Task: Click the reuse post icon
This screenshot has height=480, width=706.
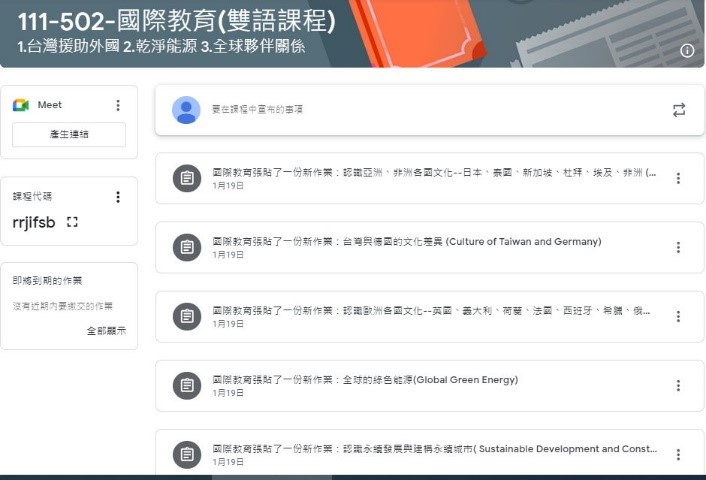Action: pos(679,110)
